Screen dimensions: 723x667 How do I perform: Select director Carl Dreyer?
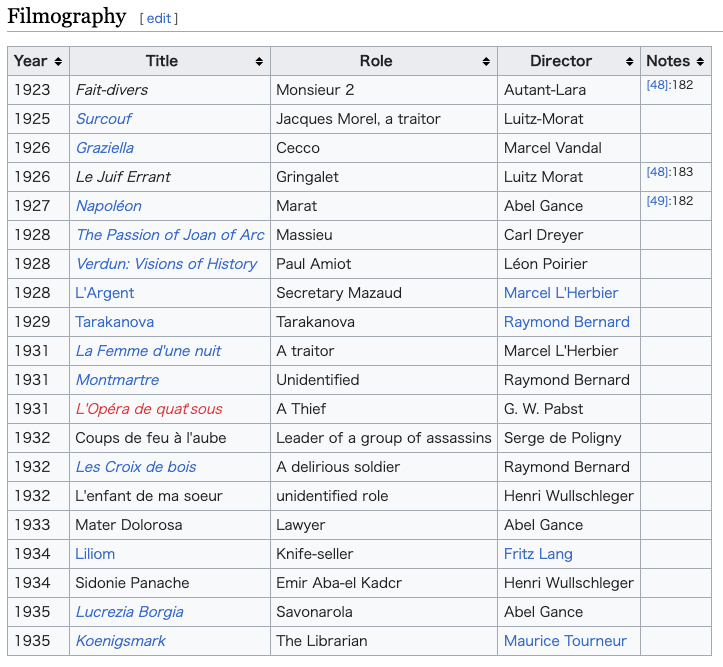pyautogui.click(x=543, y=235)
